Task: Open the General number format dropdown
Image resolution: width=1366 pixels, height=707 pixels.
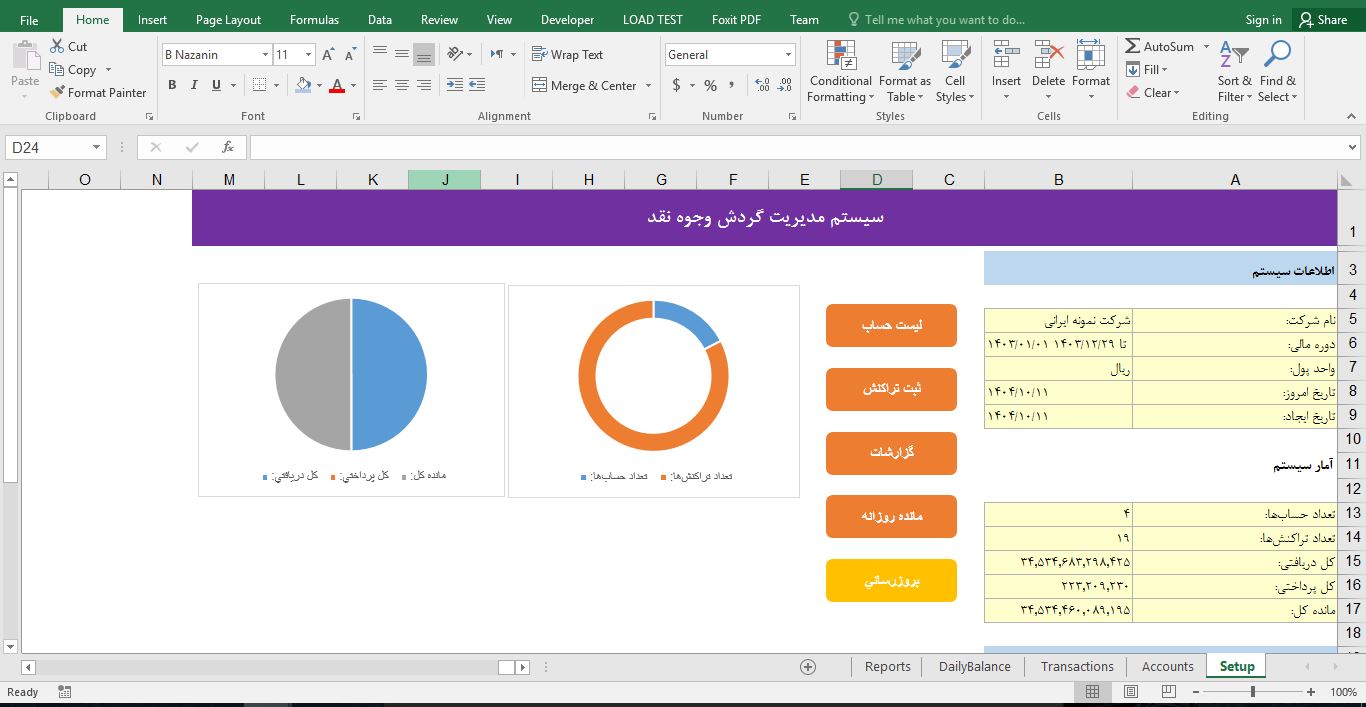Action: pos(788,55)
